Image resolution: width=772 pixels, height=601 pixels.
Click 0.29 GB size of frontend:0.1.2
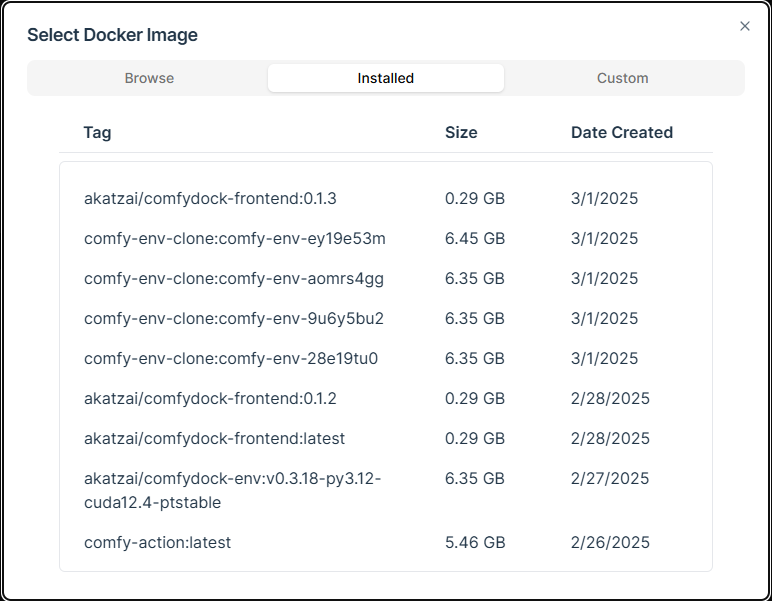tap(475, 398)
